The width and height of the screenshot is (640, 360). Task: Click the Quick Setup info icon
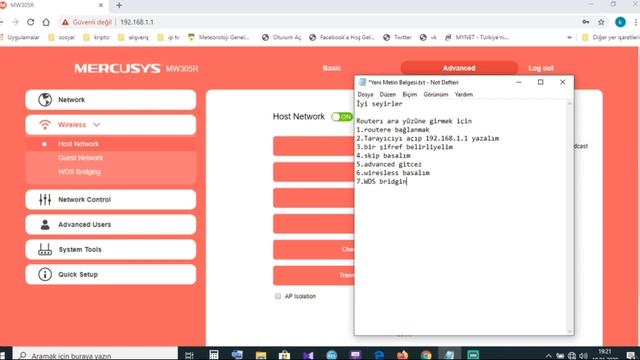pyautogui.click(x=45, y=274)
